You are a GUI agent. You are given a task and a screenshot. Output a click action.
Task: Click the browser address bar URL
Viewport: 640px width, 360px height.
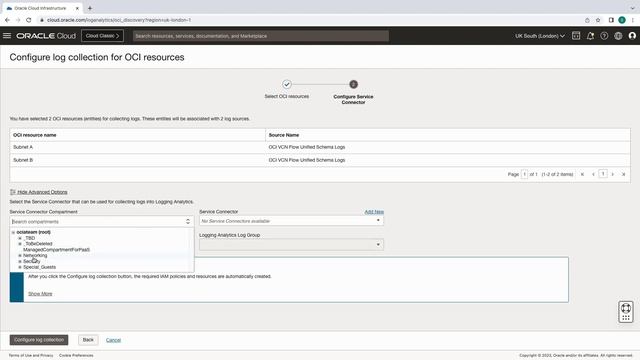click(x=119, y=20)
